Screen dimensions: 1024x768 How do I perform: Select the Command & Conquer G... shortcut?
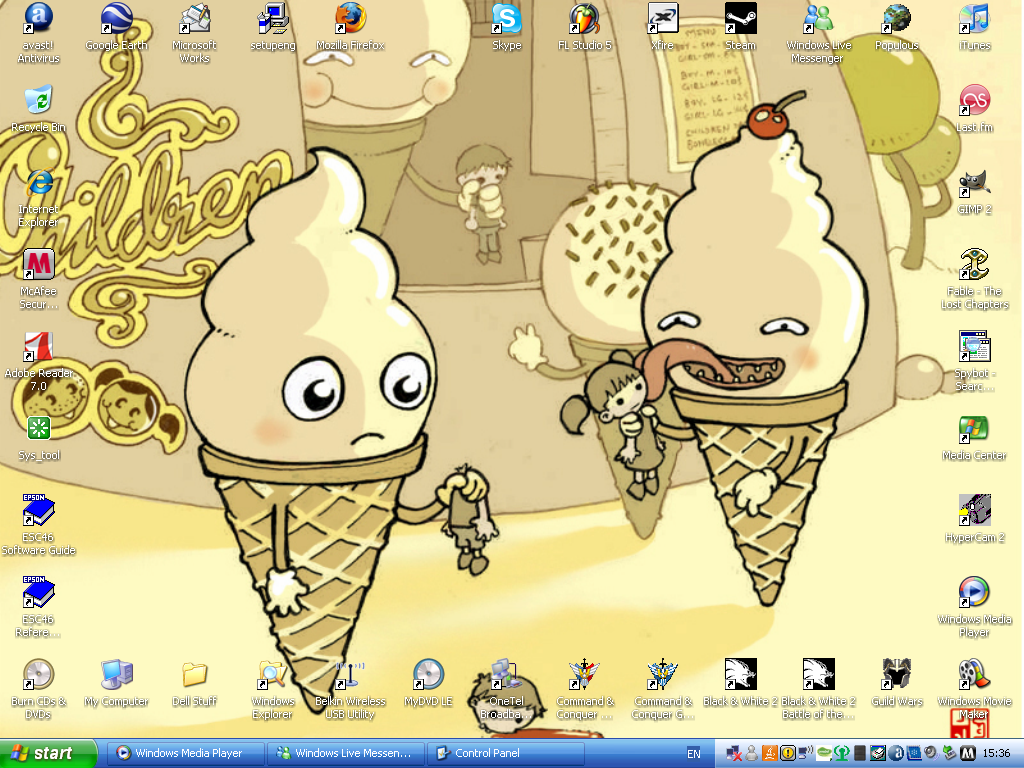662,690
